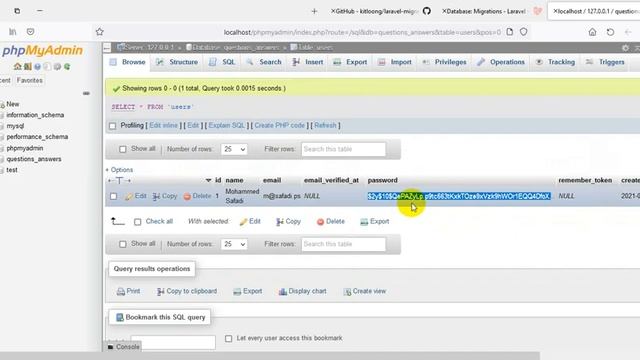The height and width of the screenshot is (360, 640).
Task: Click the page info icon beside the URL
Action: [x=509, y=32]
